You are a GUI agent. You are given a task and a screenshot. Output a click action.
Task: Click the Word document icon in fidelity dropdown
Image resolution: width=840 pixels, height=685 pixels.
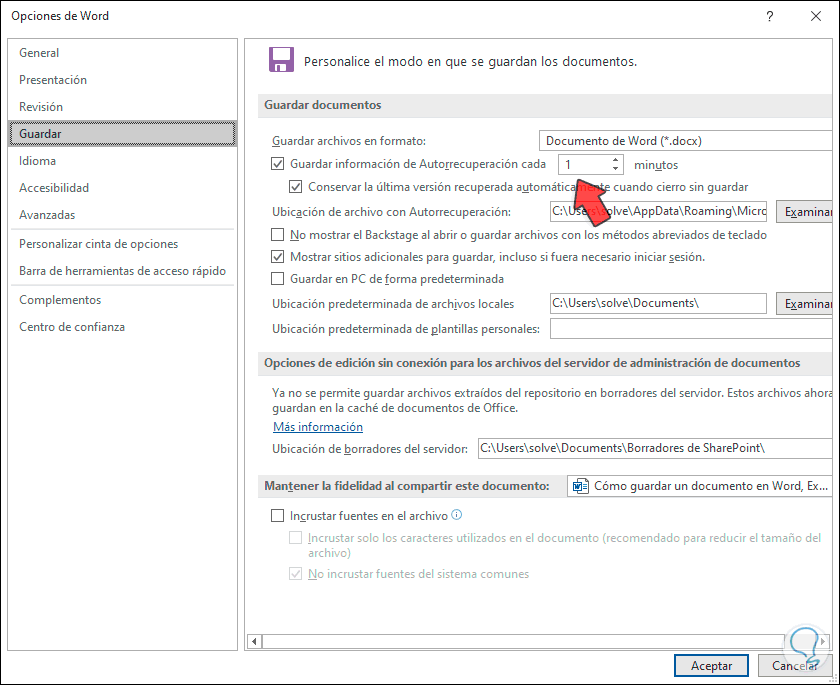tap(581, 486)
